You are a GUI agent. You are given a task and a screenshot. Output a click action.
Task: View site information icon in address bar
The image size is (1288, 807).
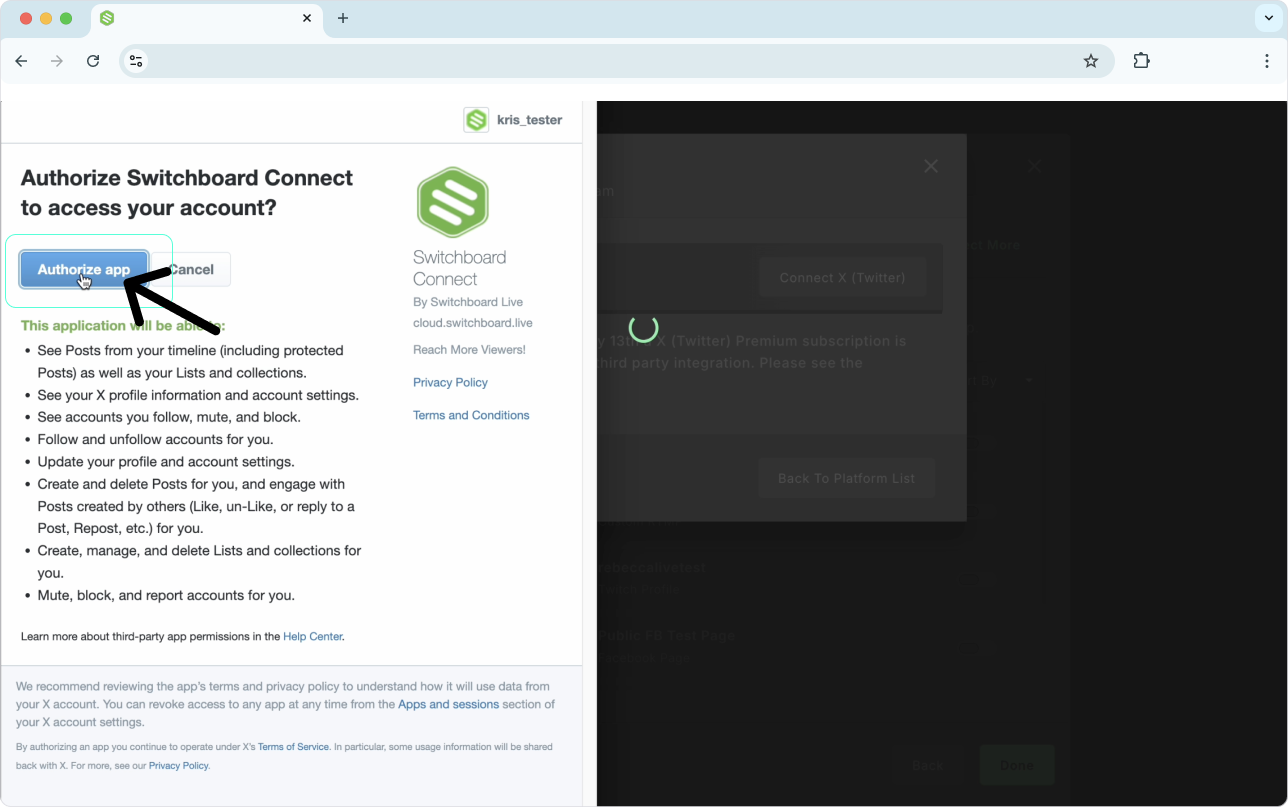137,61
